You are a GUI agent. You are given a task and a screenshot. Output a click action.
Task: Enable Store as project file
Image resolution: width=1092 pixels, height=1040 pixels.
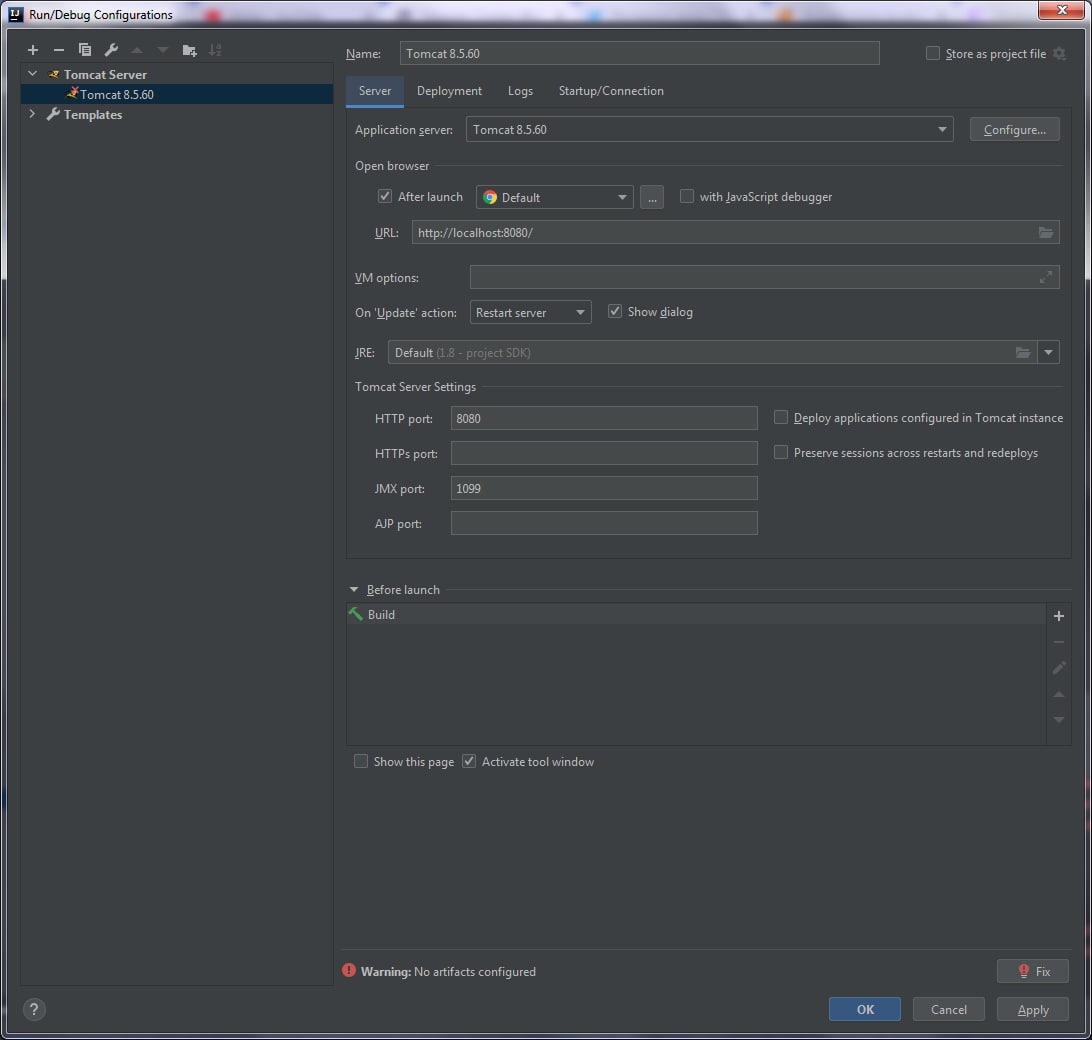(933, 54)
